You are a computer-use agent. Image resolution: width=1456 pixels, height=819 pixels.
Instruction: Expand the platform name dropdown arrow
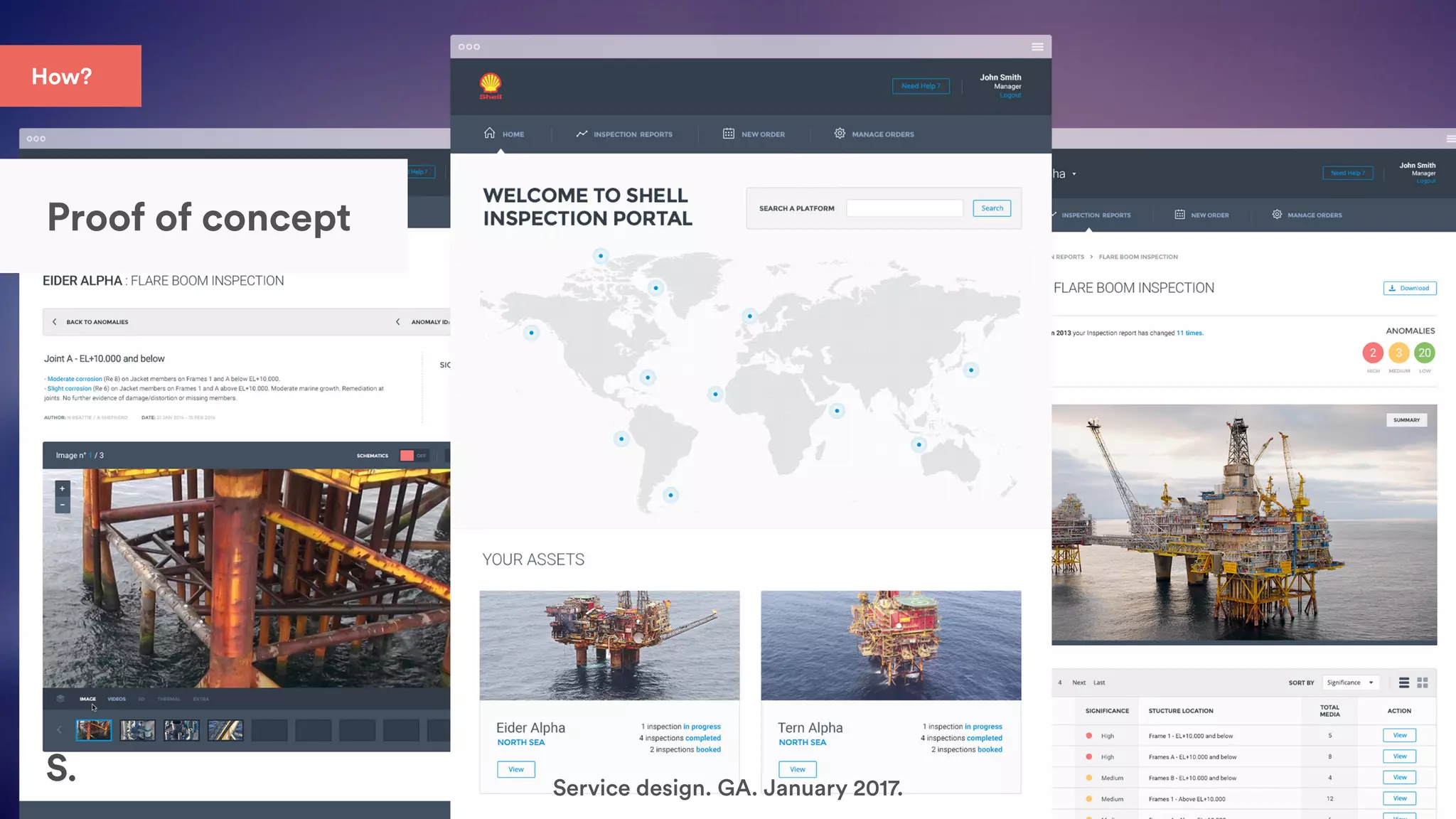coord(1074,174)
